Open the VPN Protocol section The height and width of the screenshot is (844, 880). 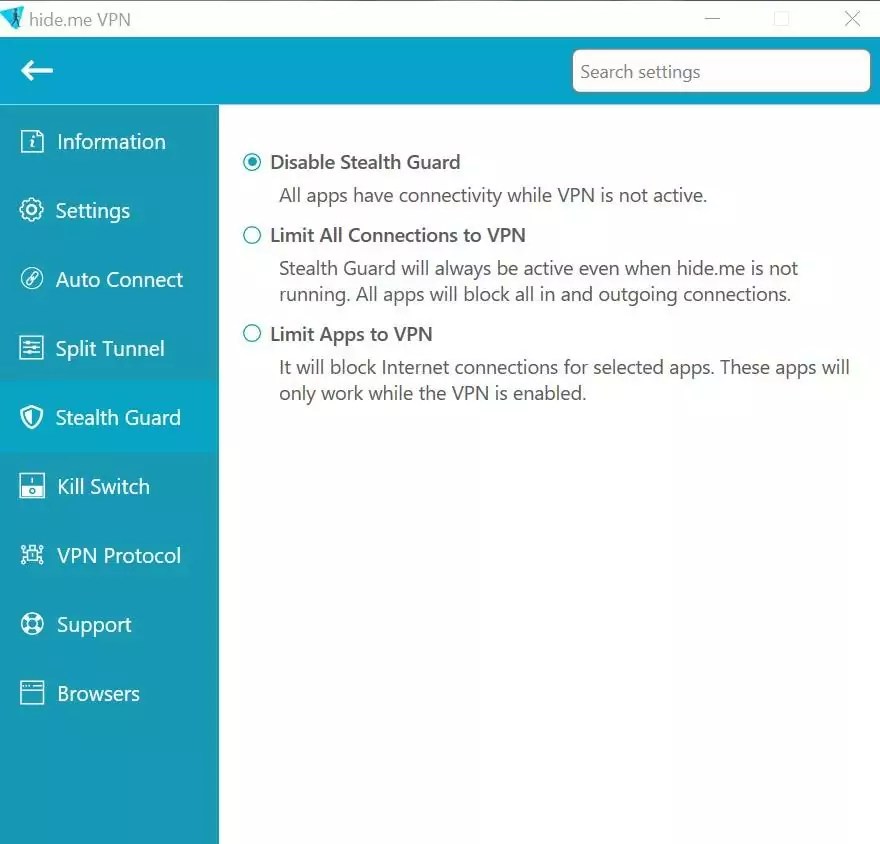point(110,555)
